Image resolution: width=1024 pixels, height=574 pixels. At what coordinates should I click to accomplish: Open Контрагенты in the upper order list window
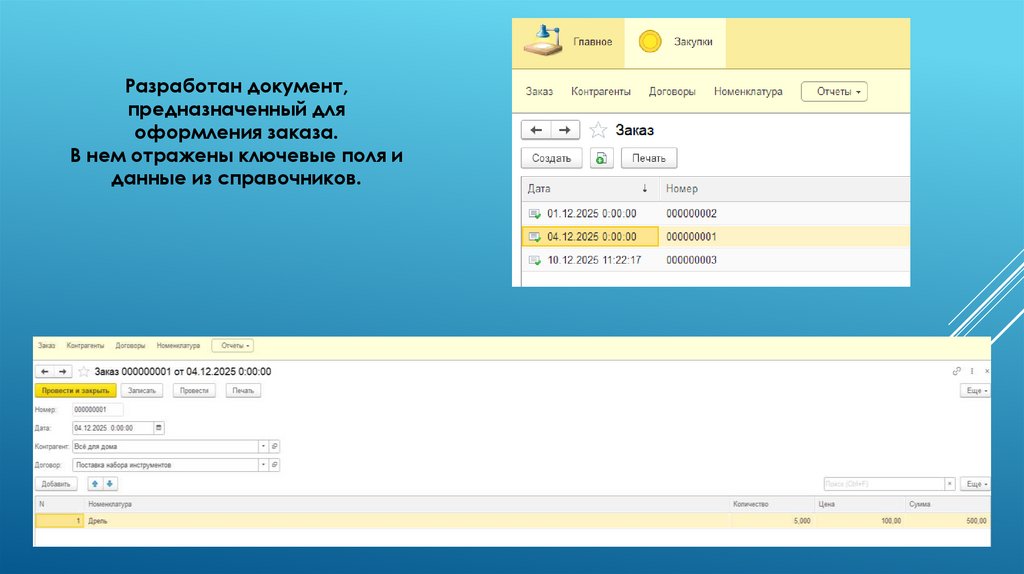point(601,91)
